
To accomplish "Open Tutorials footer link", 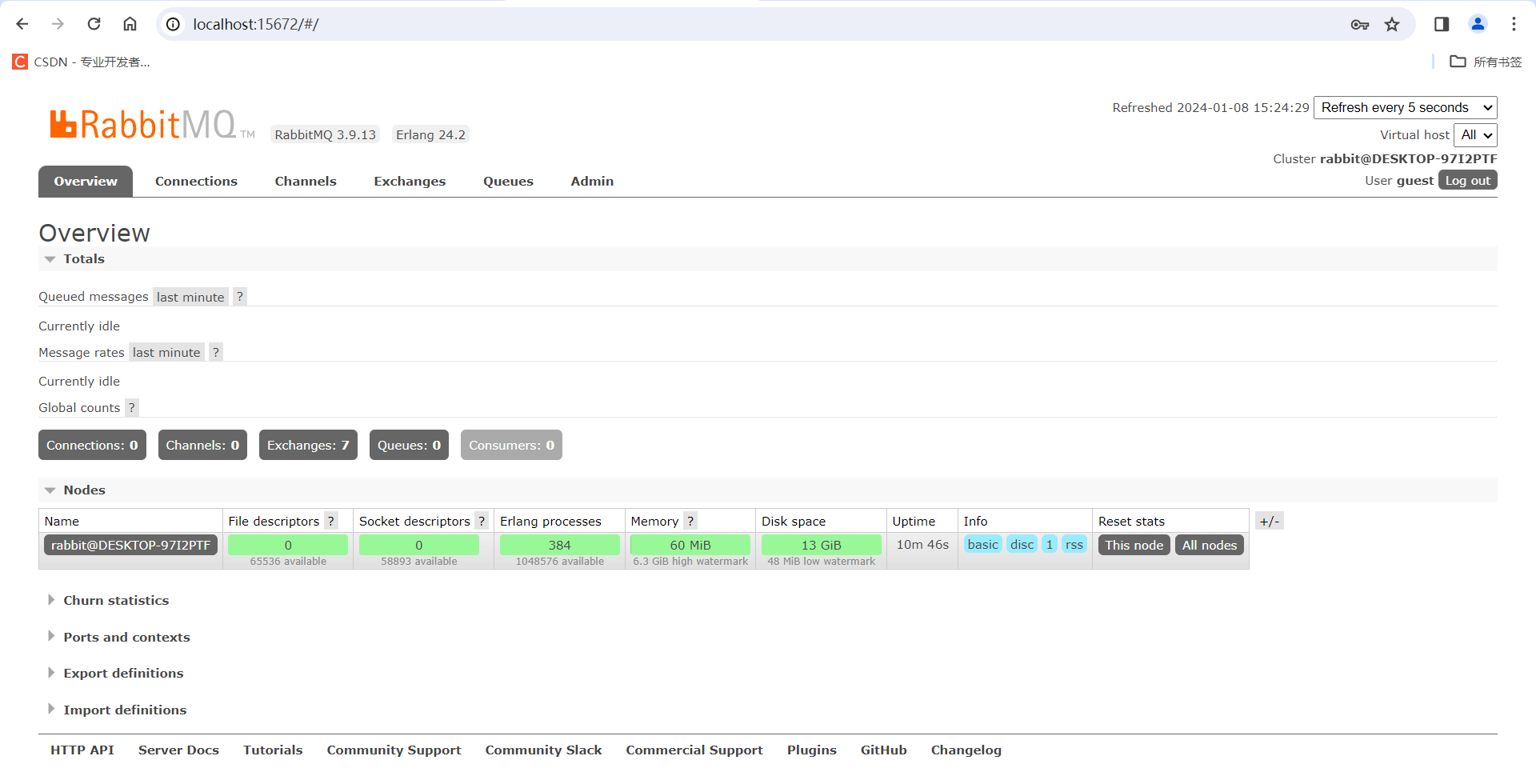I will (x=273, y=750).
